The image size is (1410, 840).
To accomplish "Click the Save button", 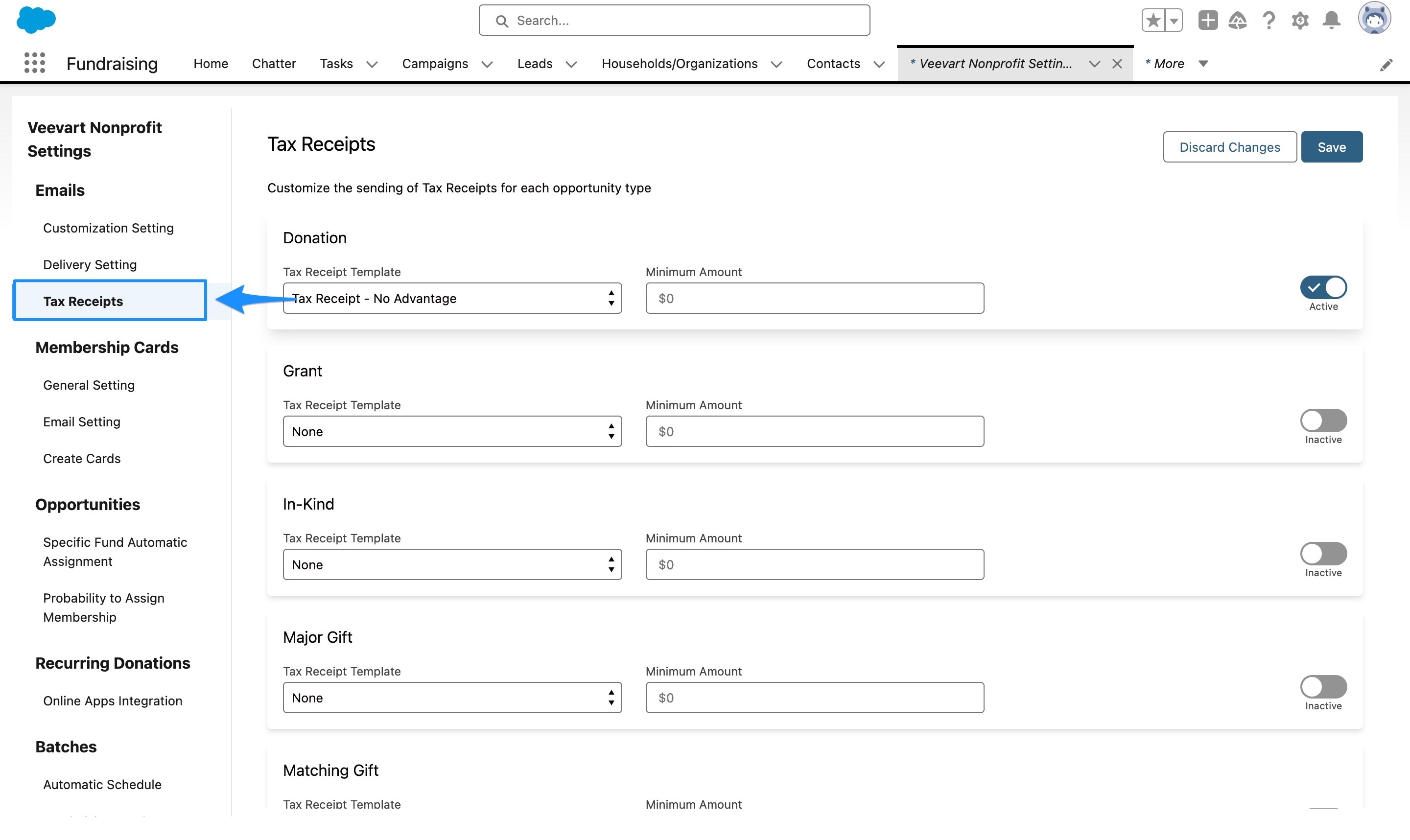I will click(1331, 146).
